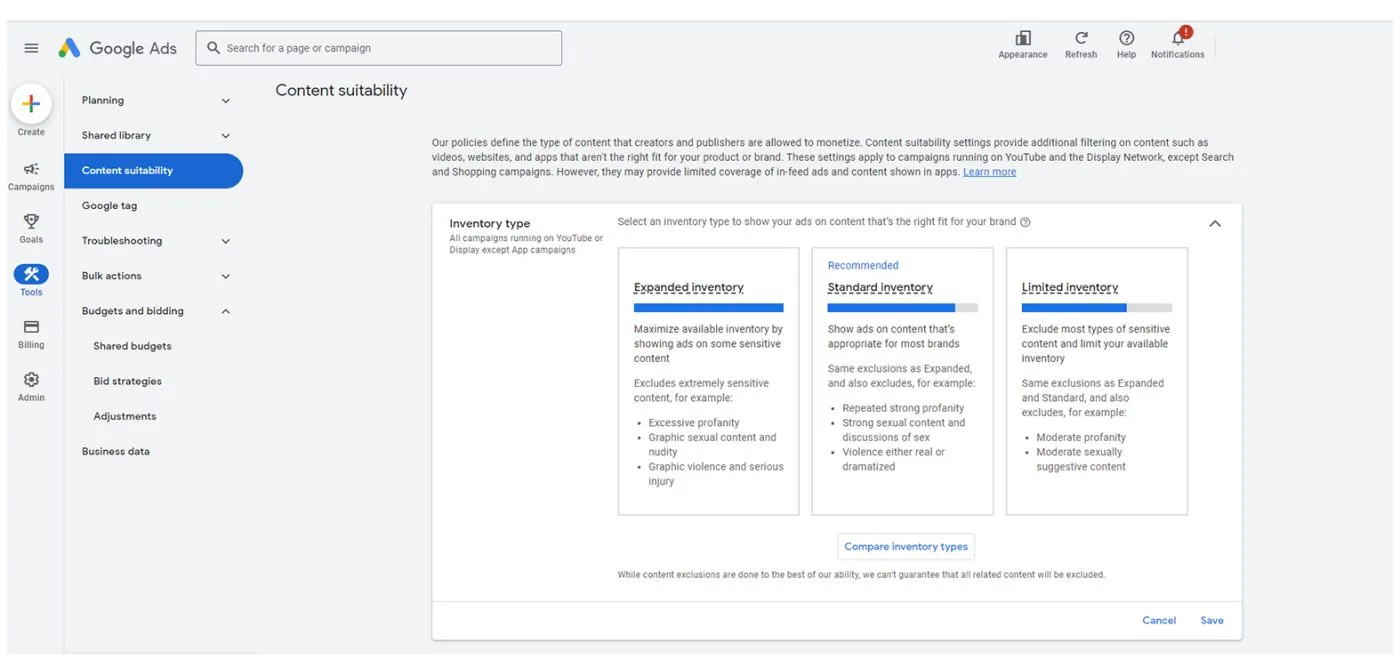The height and width of the screenshot is (667, 1400).
Task: Open the hamburger main menu
Action: pyautogui.click(x=31, y=48)
